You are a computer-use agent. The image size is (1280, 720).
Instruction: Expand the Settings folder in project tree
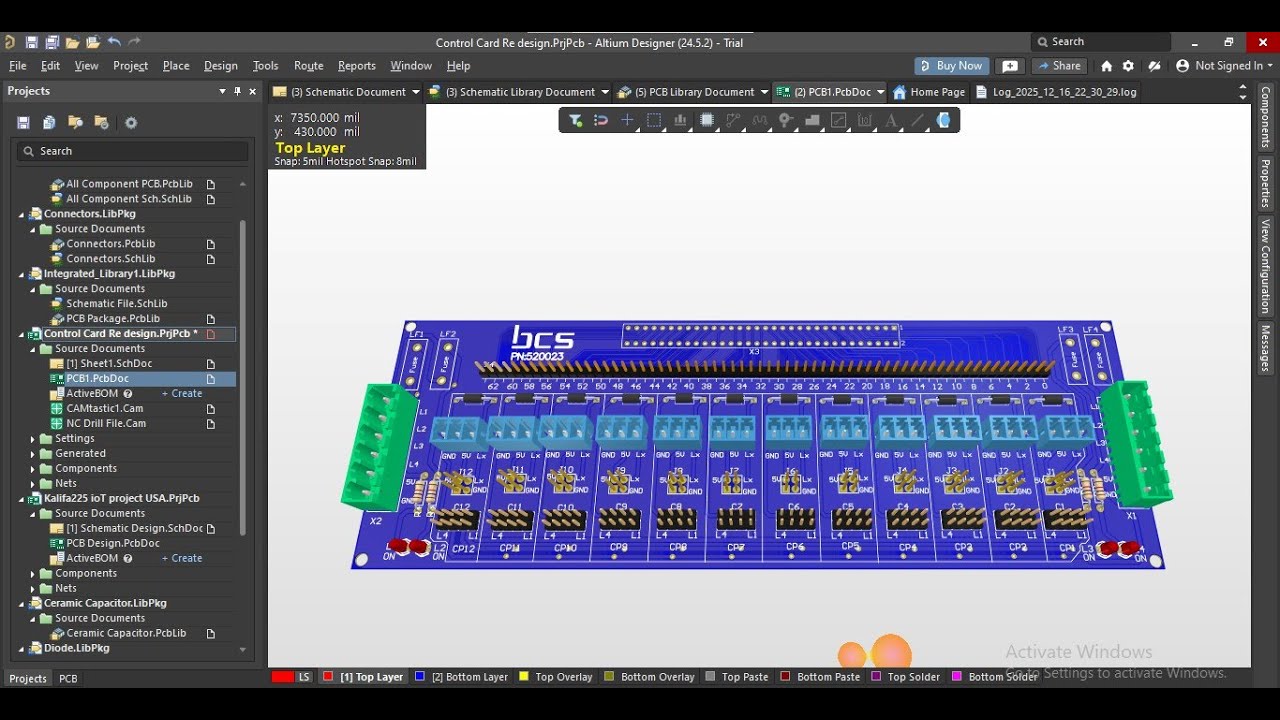point(32,438)
